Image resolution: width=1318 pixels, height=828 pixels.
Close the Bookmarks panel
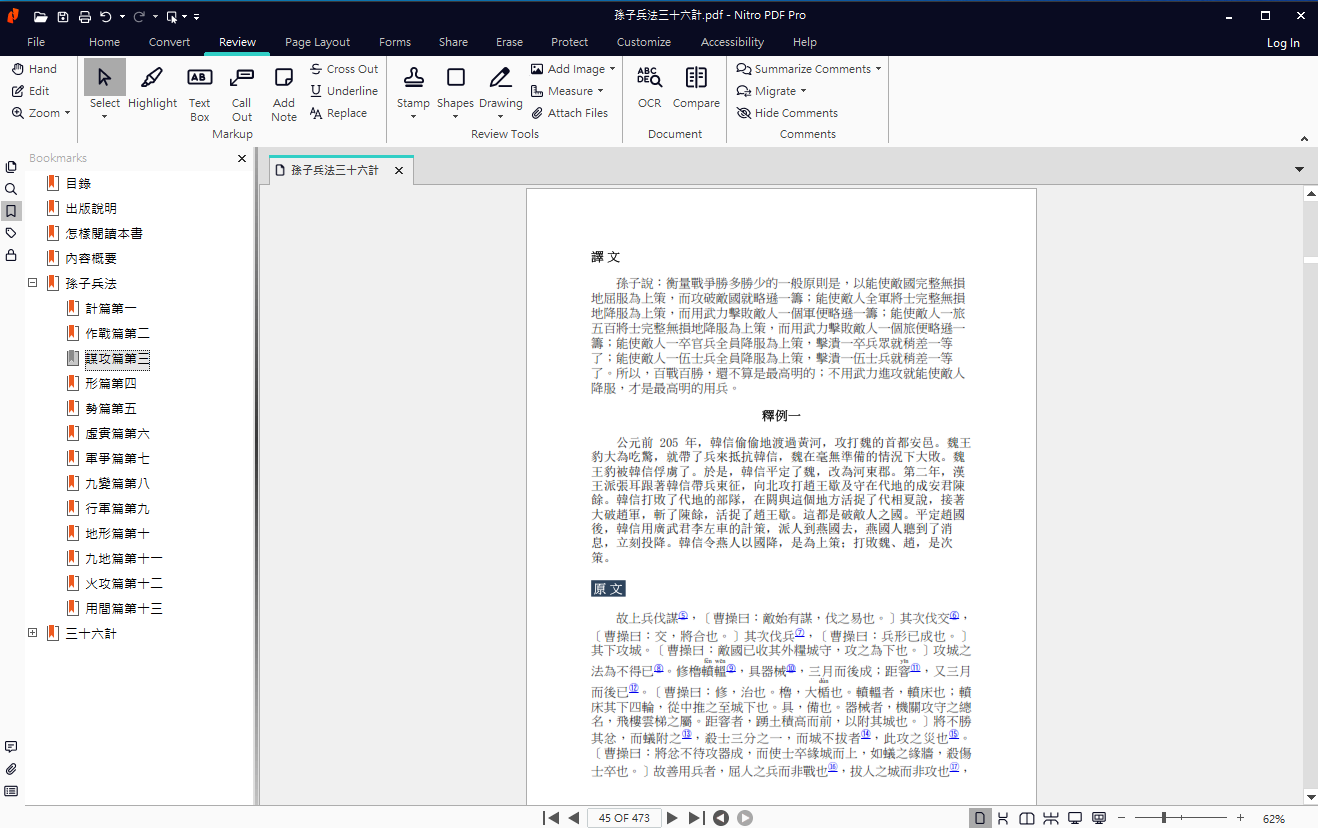(x=242, y=158)
